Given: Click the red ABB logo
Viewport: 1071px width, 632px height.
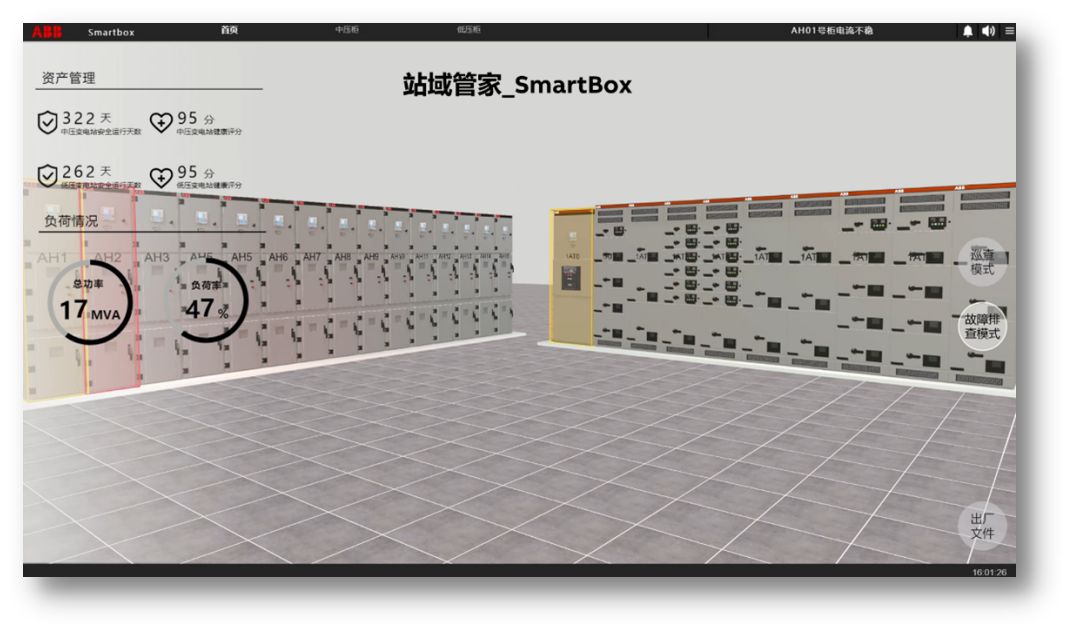Looking at the screenshot, I should (x=46, y=31).
